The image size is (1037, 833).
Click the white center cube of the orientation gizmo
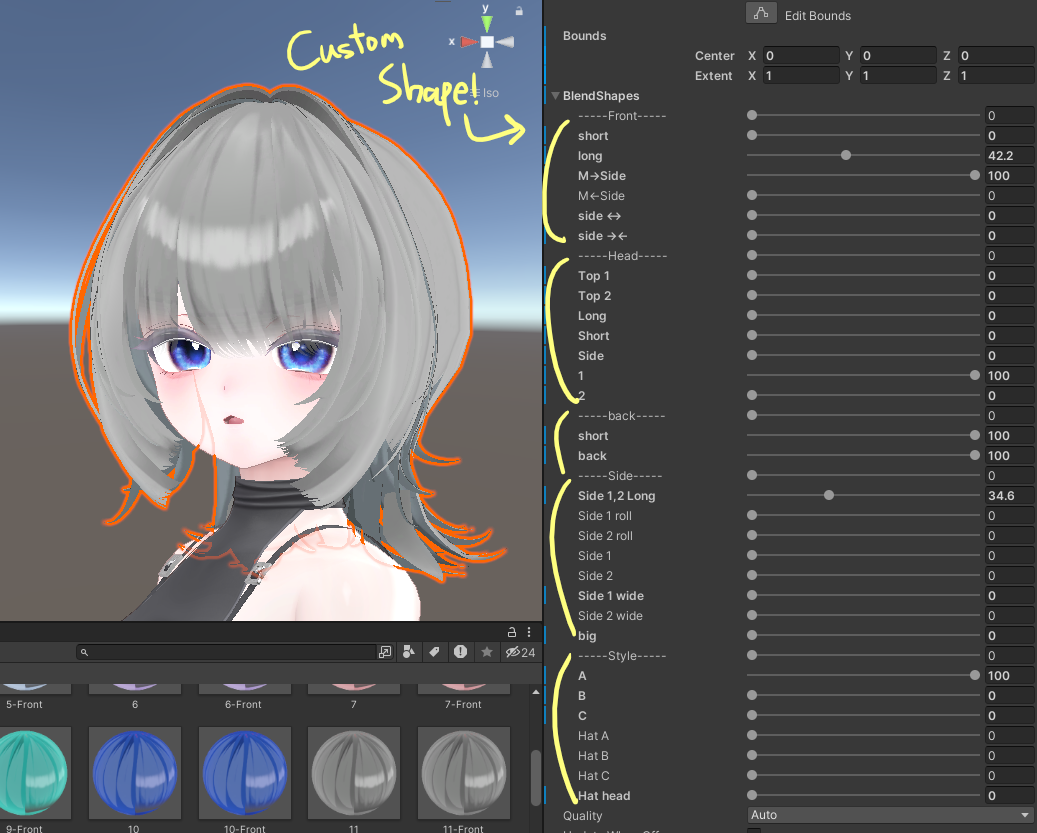487,41
